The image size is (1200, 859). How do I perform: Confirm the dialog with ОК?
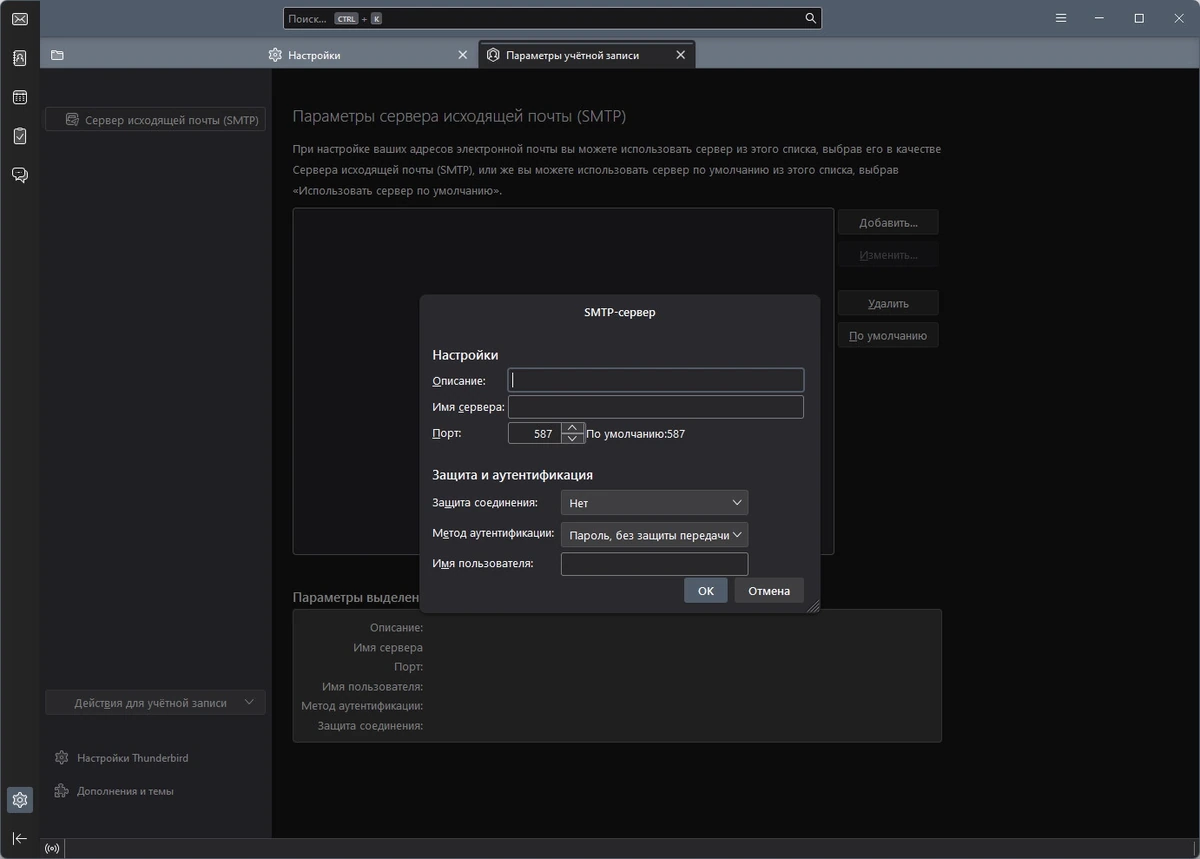[x=706, y=590]
